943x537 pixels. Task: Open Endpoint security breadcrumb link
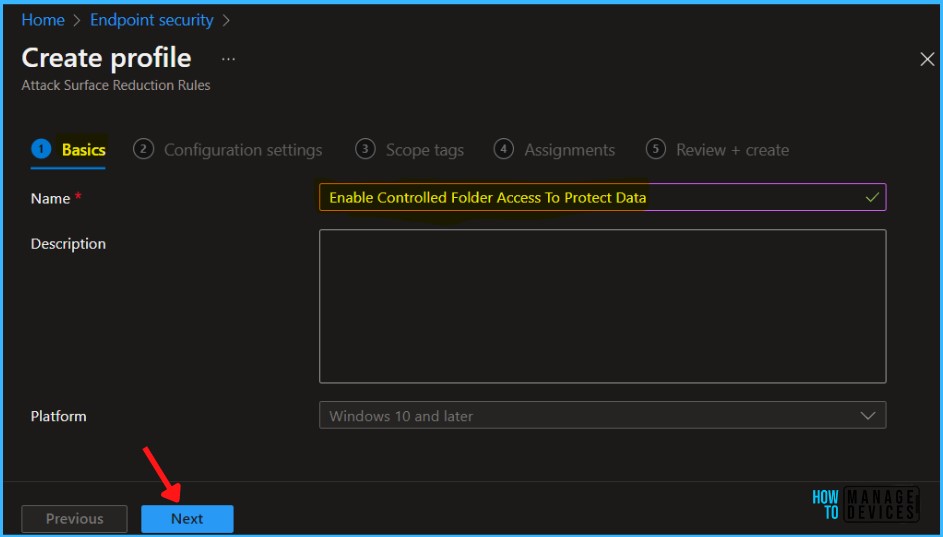point(152,20)
